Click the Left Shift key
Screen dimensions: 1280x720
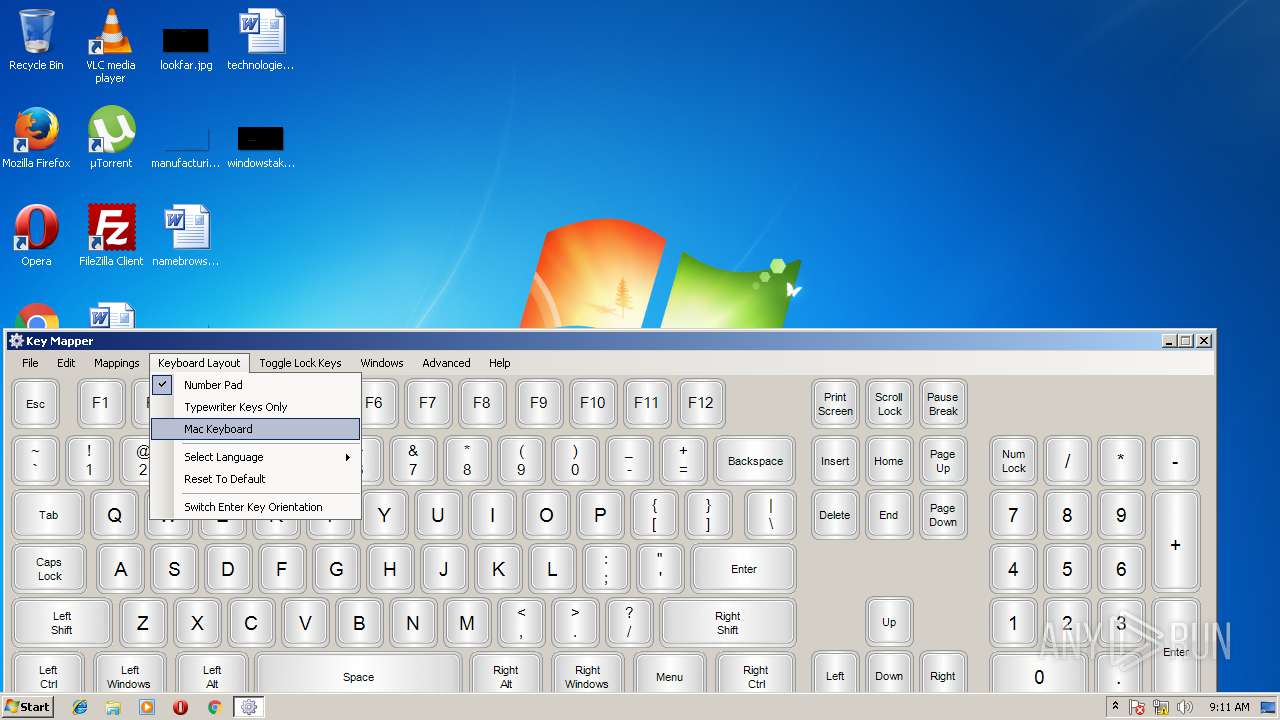[62, 623]
